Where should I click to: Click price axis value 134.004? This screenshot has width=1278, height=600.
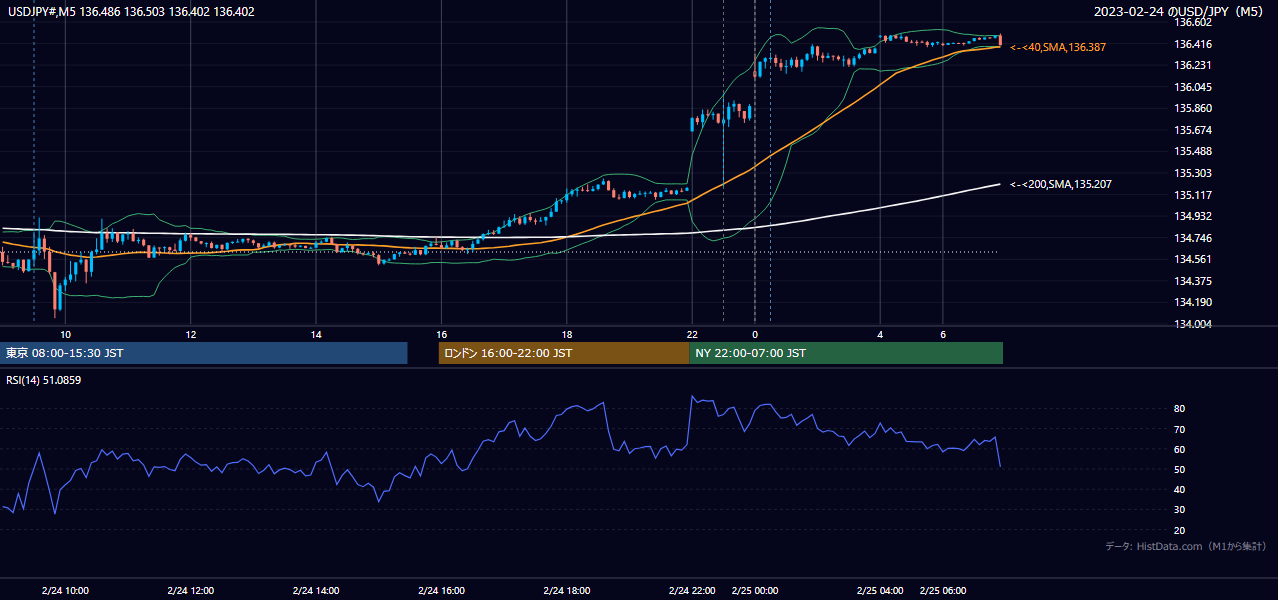tap(1193, 324)
